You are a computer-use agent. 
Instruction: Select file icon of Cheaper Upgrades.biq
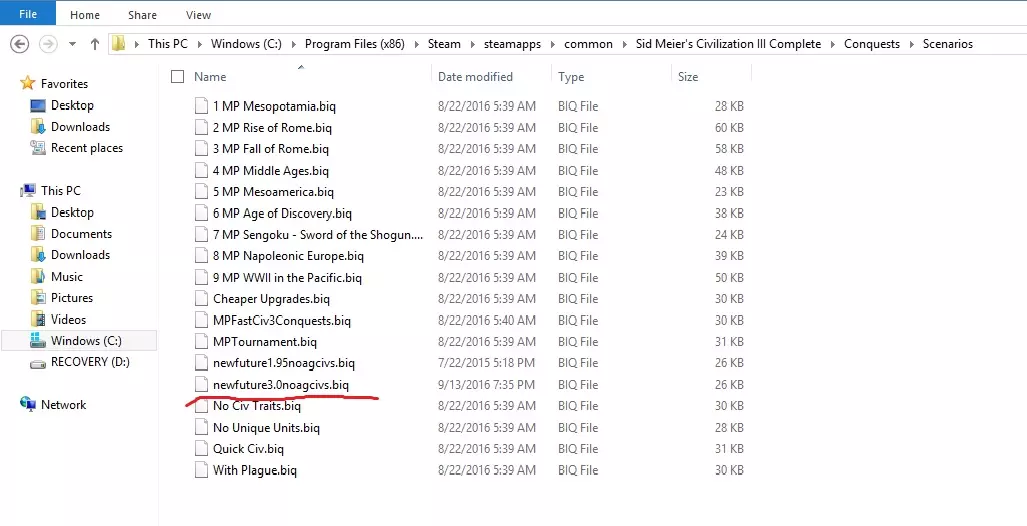[x=201, y=299]
